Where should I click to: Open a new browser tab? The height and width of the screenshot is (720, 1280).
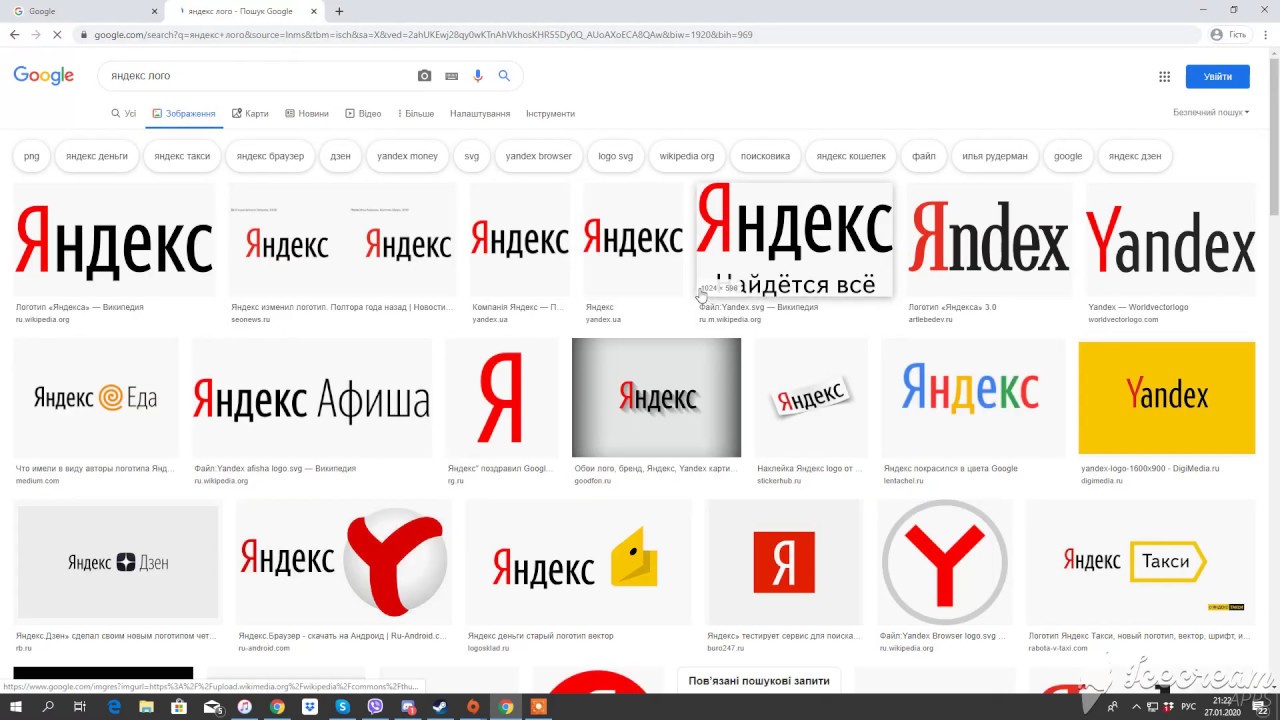coord(339,11)
